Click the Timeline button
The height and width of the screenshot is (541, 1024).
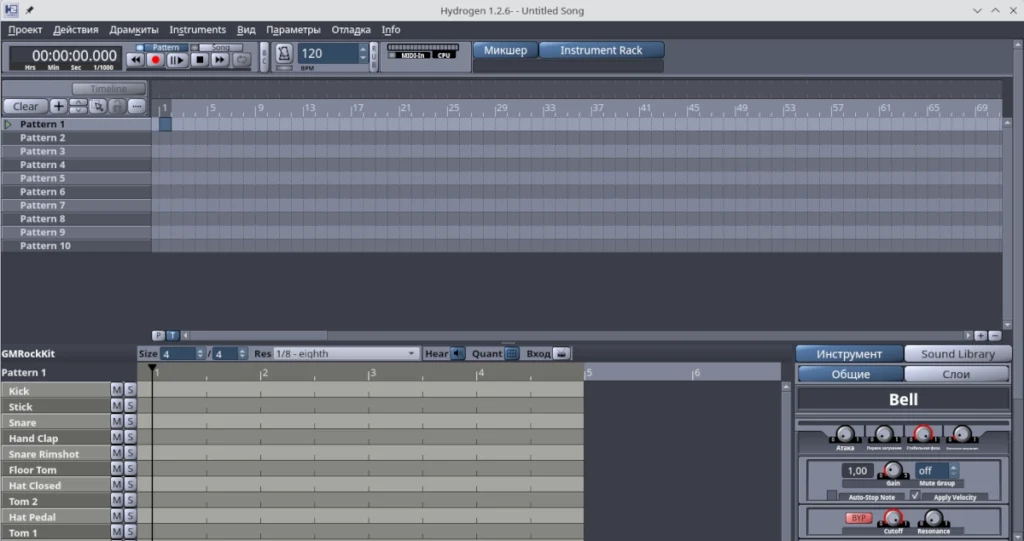click(108, 88)
